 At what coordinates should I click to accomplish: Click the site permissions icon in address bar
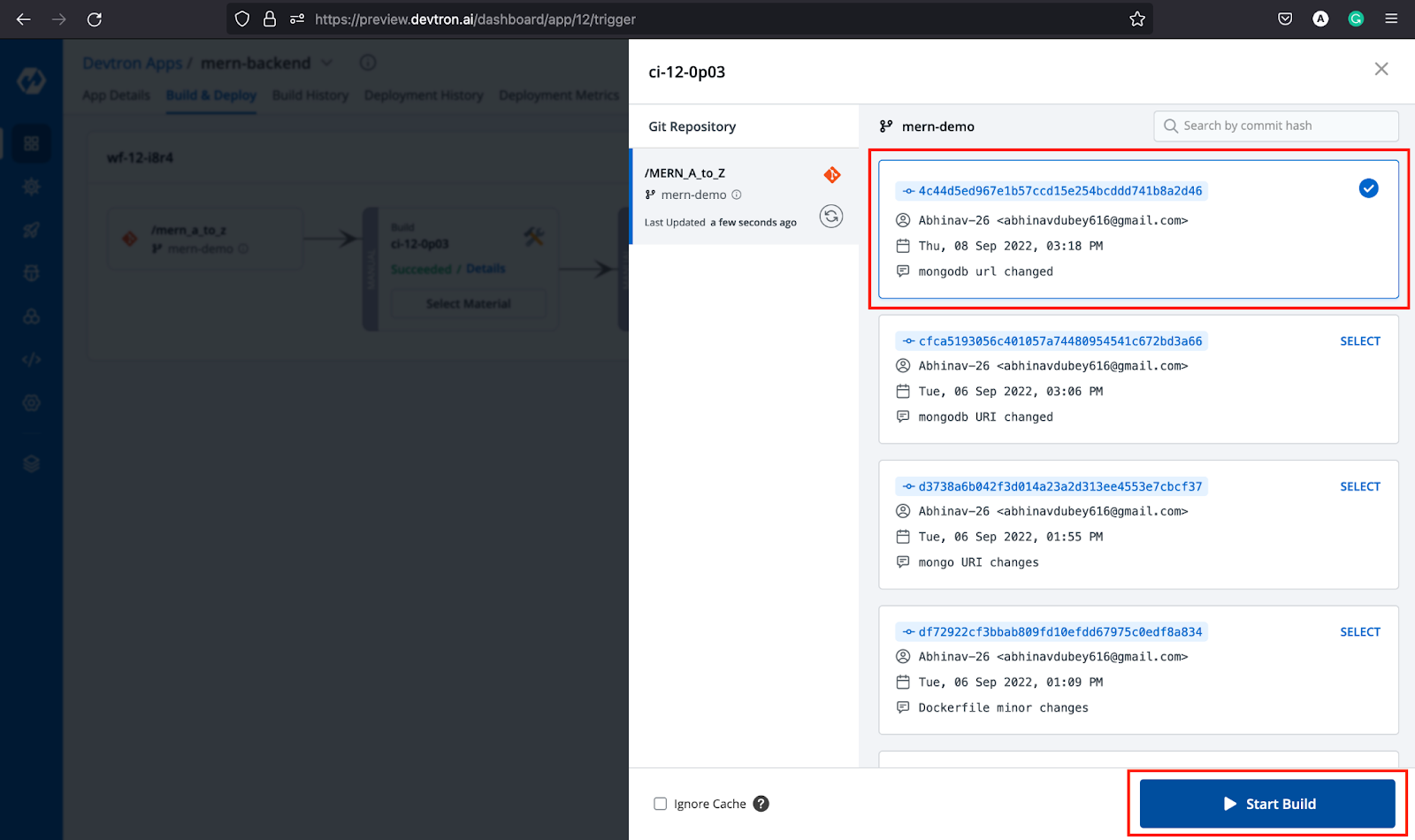pyautogui.click(x=297, y=19)
